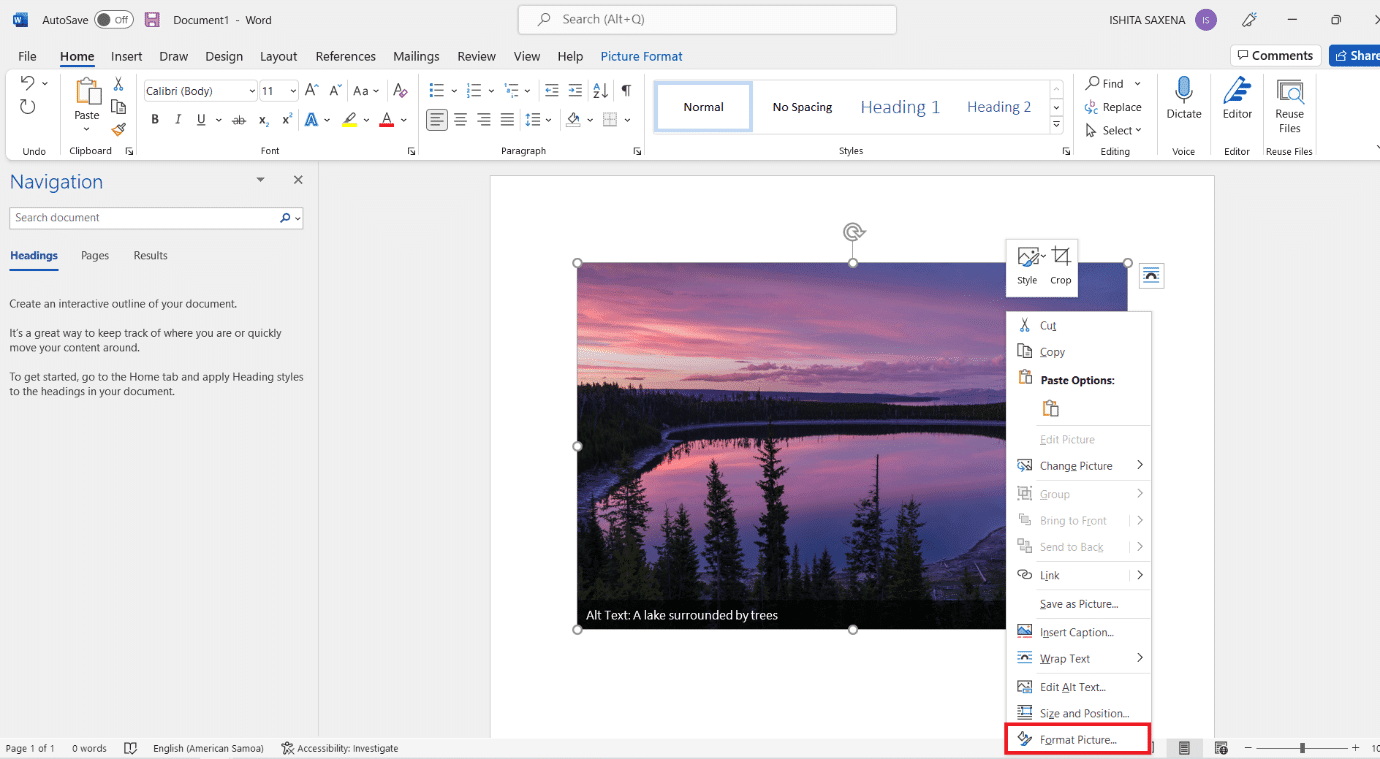The image size is (1380, 759).
Task: Toggle paragraph marks visibility
Action: pos(626,89)
